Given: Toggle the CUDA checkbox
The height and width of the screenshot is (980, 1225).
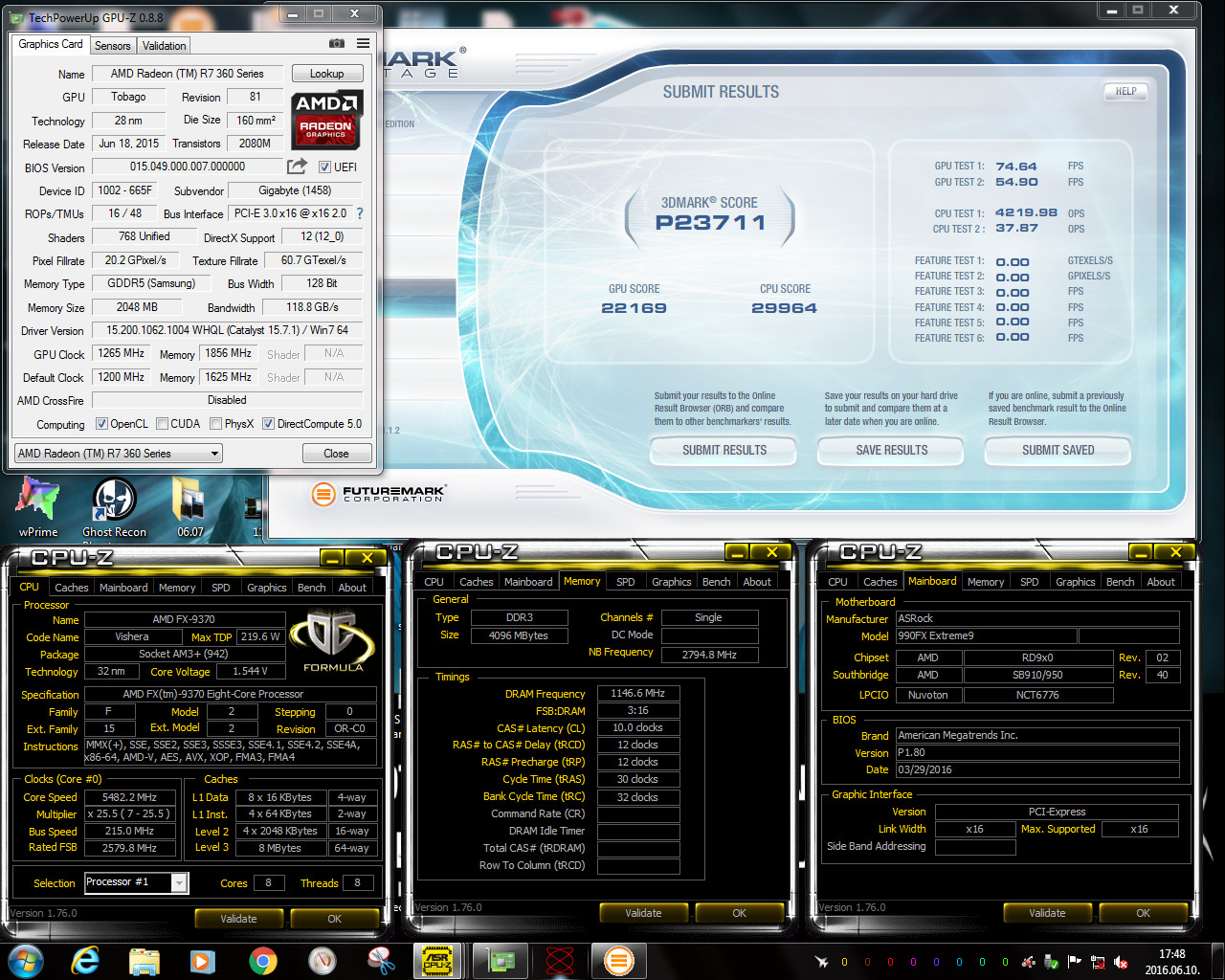Looking at the screenshot, I should coord(163,423).
